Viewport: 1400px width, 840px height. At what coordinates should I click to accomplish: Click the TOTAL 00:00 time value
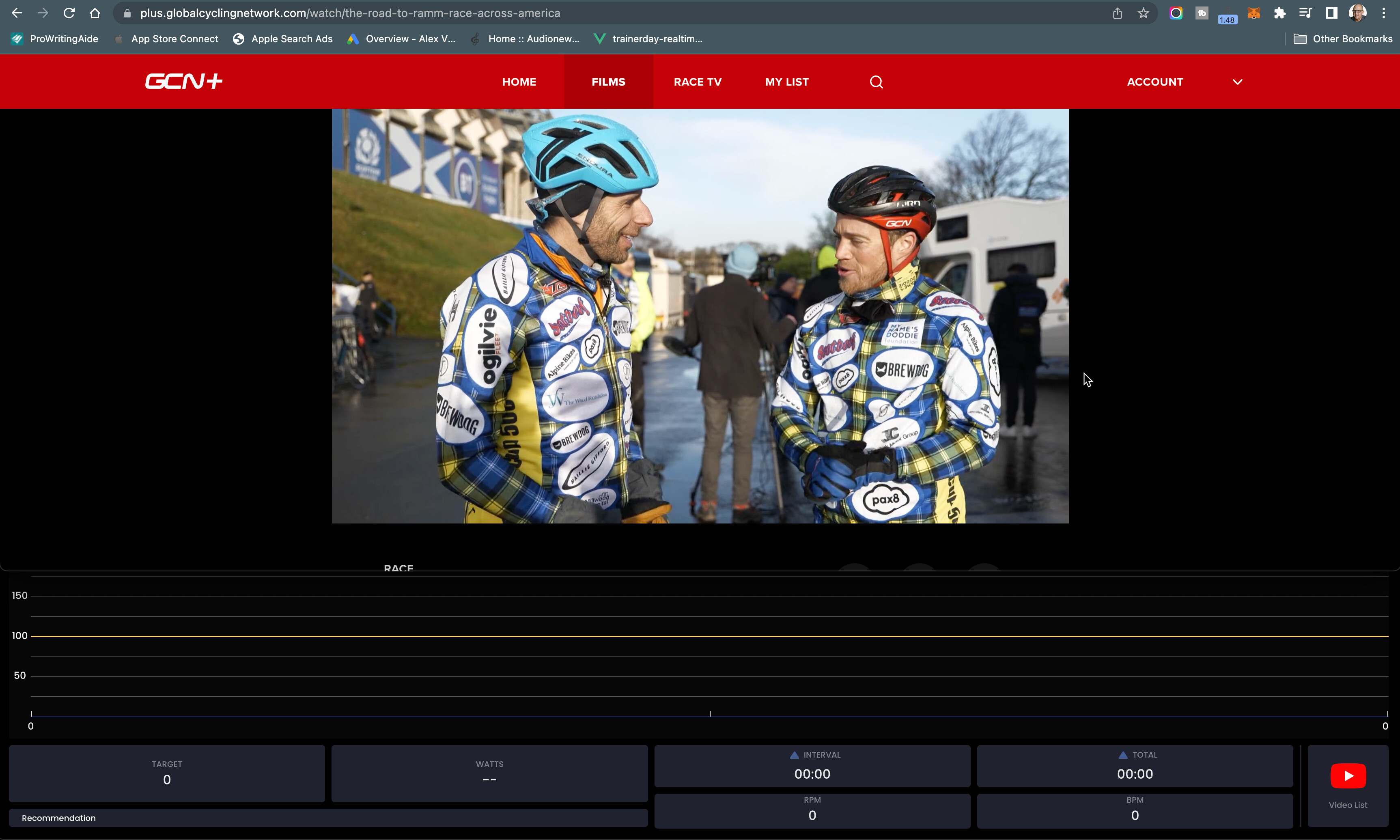pos(1135,774)
